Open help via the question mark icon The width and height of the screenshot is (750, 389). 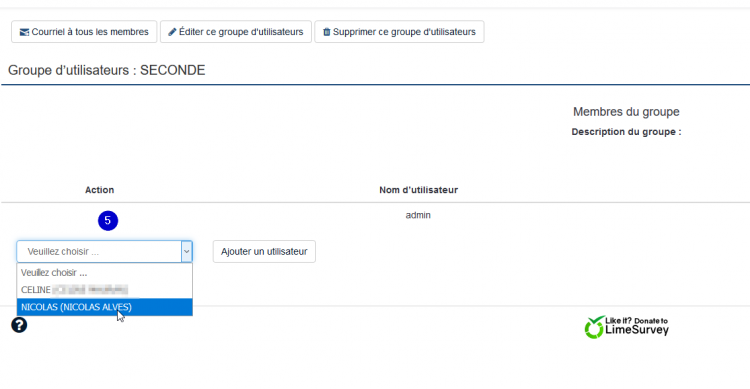pyautogui.click(x=19, y=325)
